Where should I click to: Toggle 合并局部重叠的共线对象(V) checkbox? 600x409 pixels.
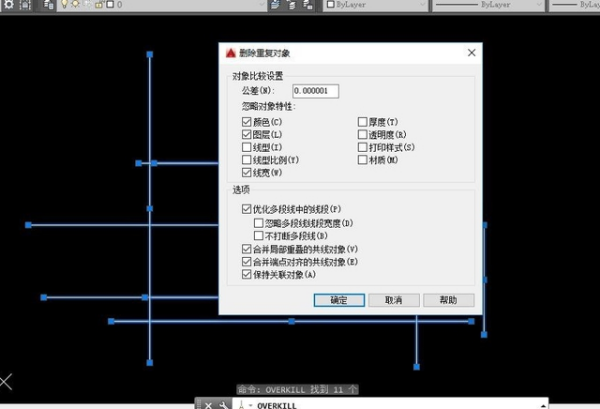[x=246, y=249]
